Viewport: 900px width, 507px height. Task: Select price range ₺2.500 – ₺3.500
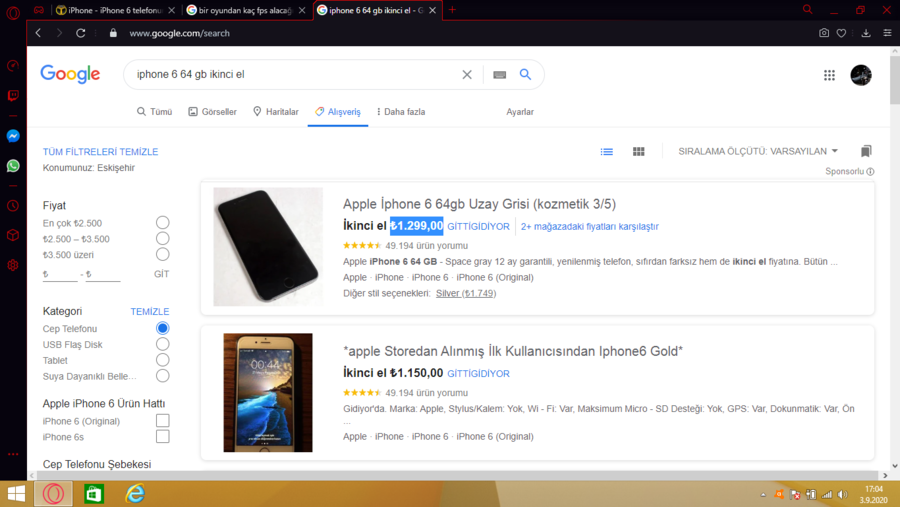click(x=162, y=238)
